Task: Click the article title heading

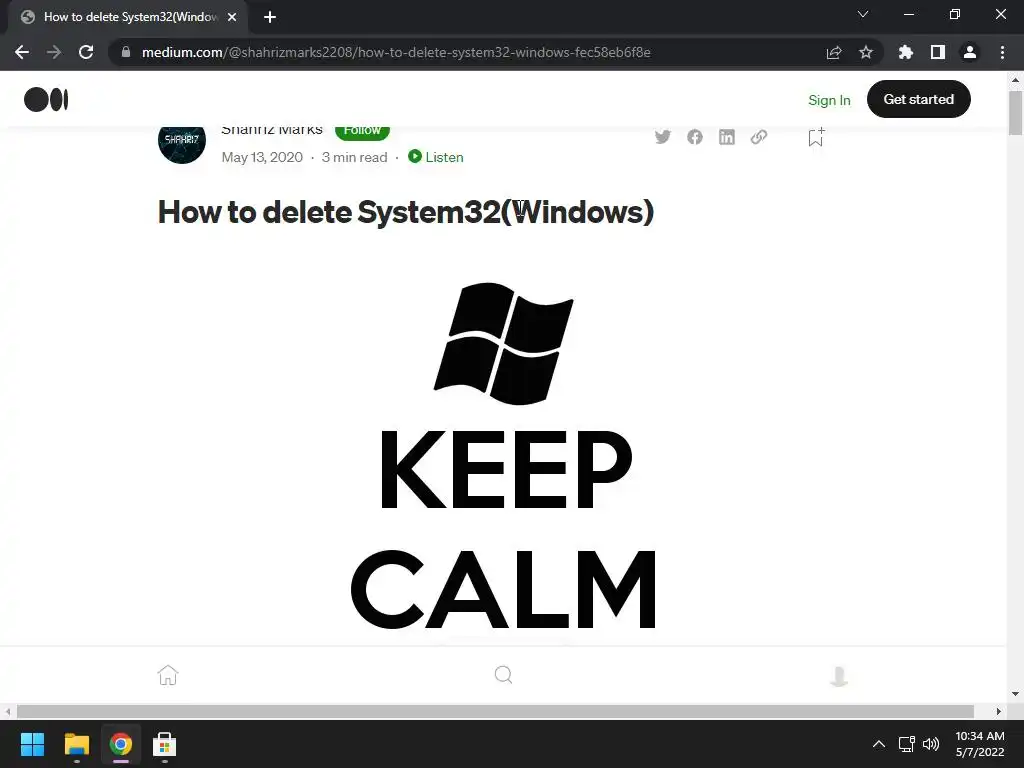Action: tap(406, 212)
